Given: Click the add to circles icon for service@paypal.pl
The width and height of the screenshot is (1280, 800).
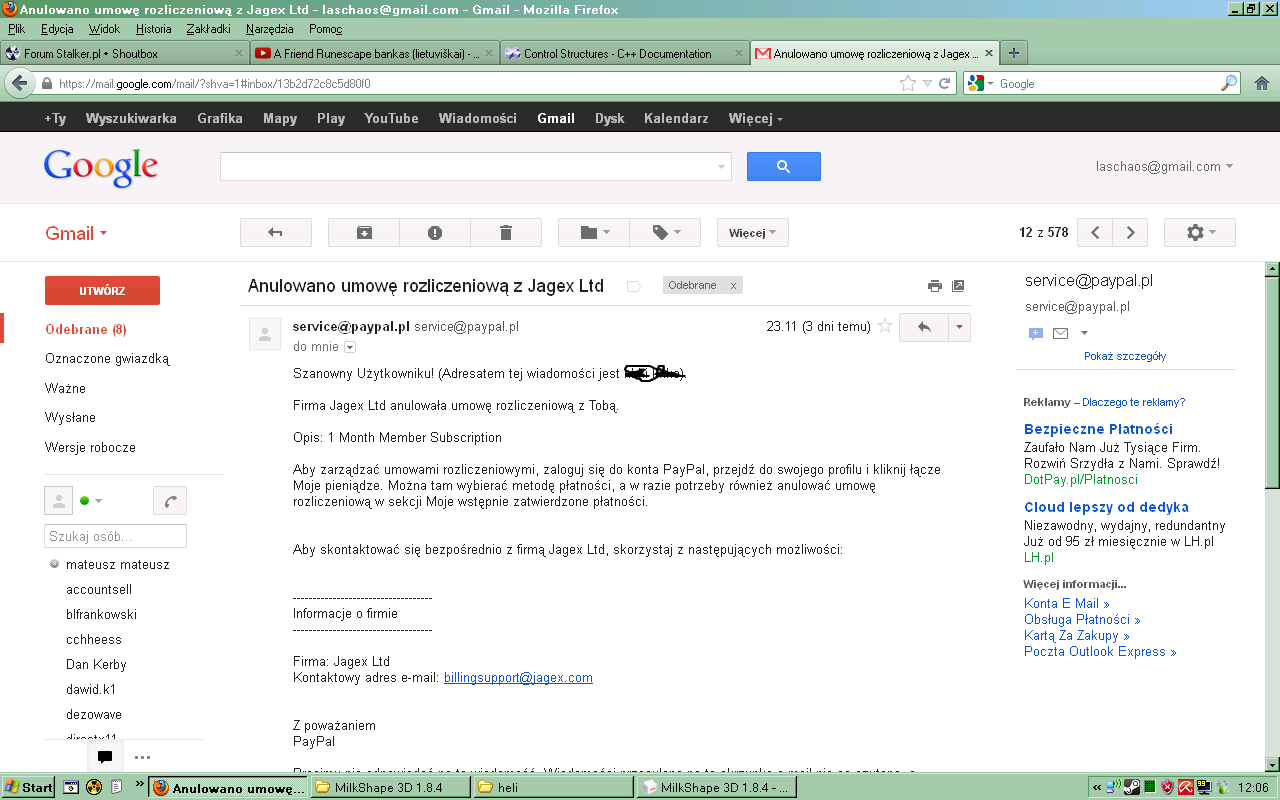Looking at the screenshot, I should [x=1036, y=333].
